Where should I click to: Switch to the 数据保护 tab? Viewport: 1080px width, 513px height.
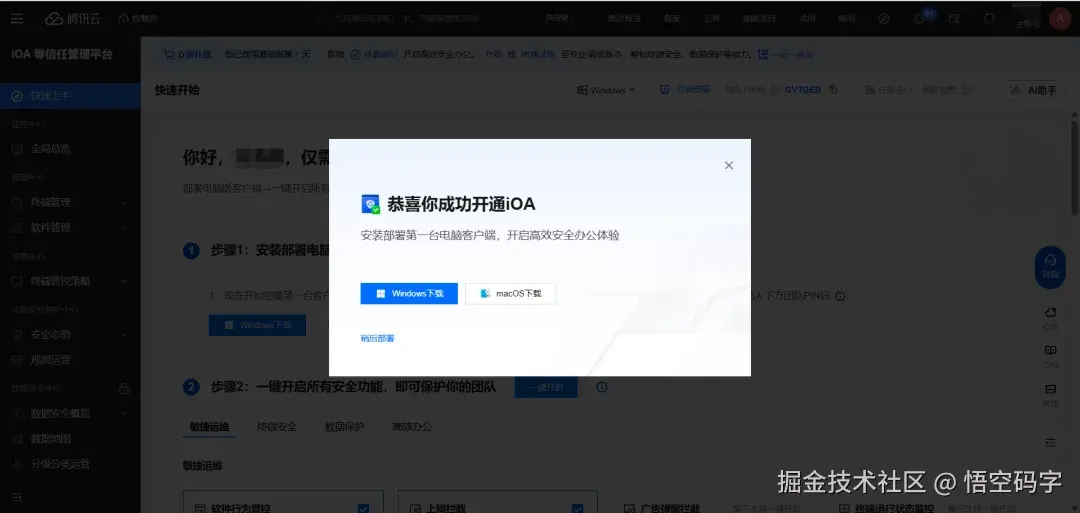coord(344,426)
